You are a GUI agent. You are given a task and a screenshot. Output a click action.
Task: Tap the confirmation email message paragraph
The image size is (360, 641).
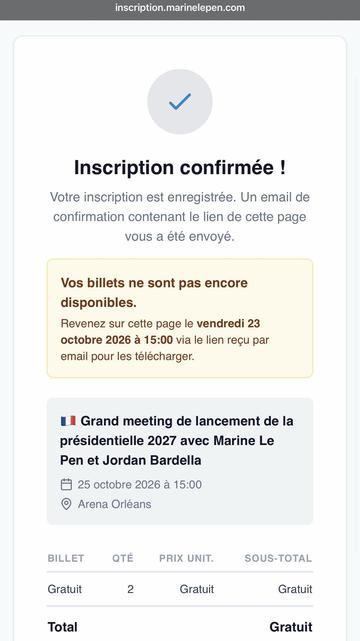point(180,217)
